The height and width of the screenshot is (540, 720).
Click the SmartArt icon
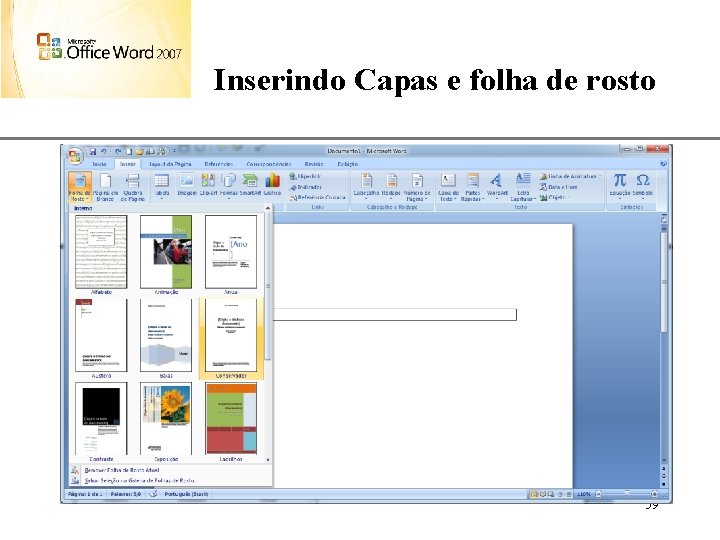point(250,185)
